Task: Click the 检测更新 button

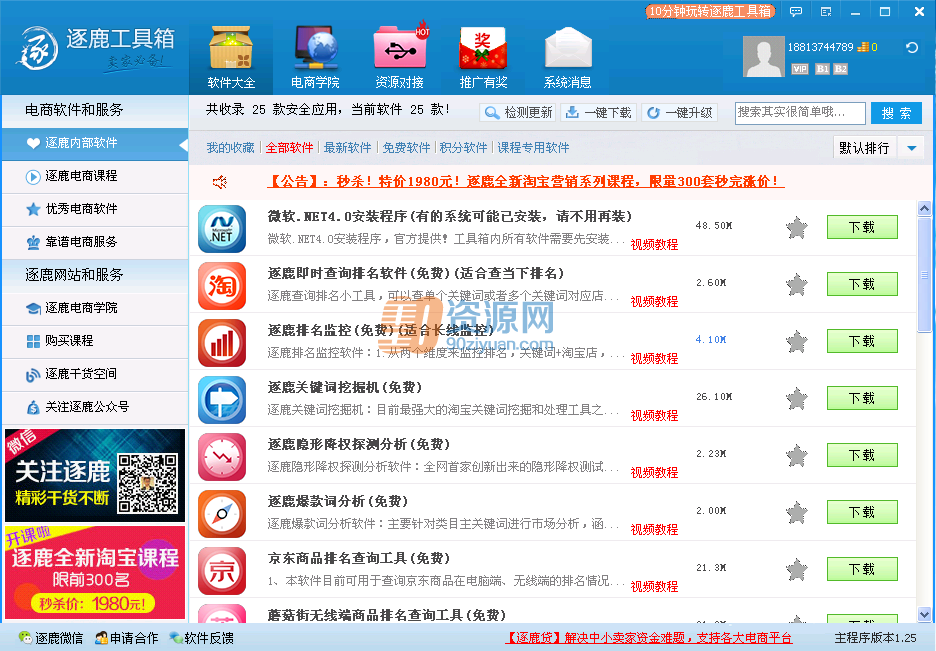Action: [x=518, y=112]
